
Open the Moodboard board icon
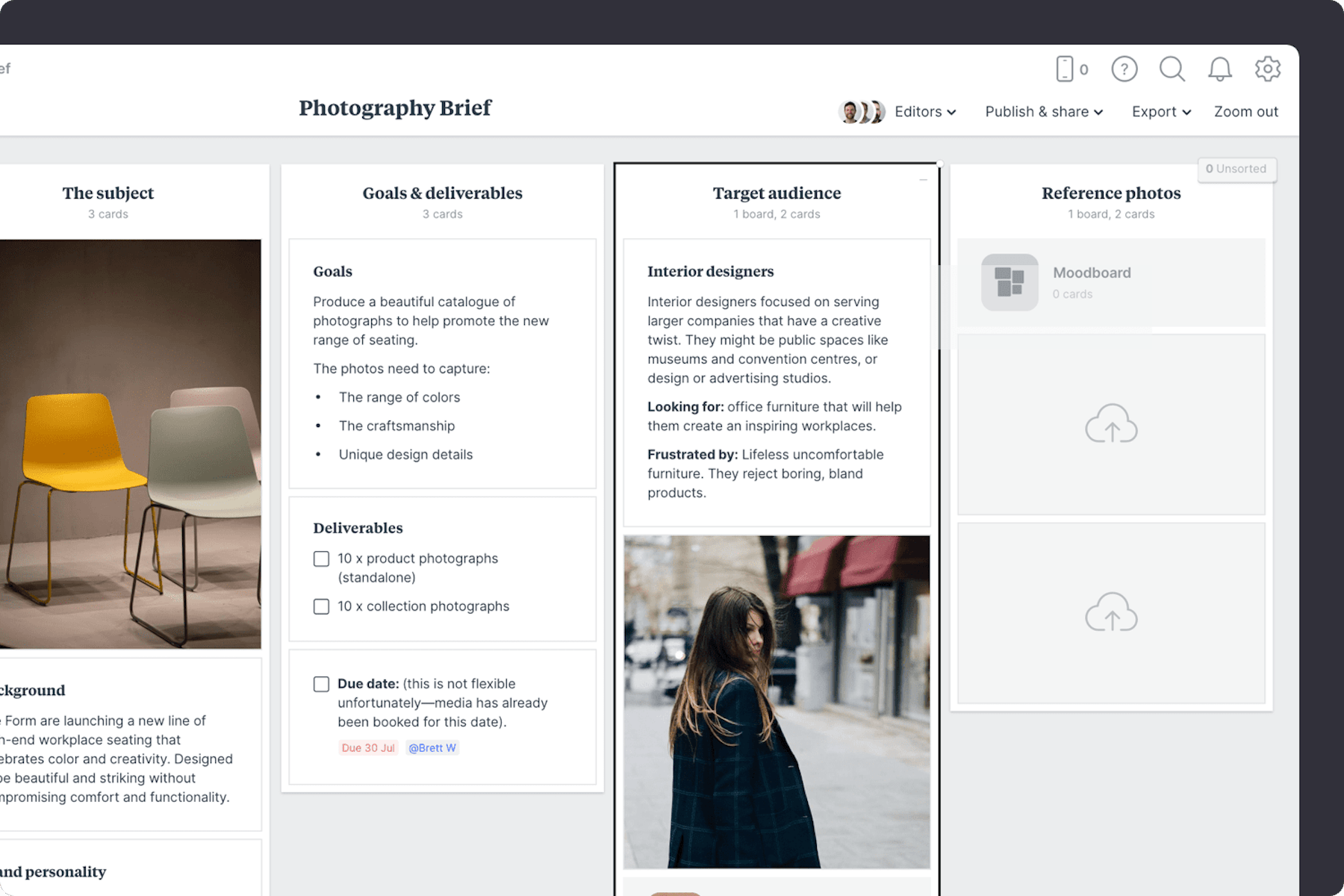(1009, 282)
